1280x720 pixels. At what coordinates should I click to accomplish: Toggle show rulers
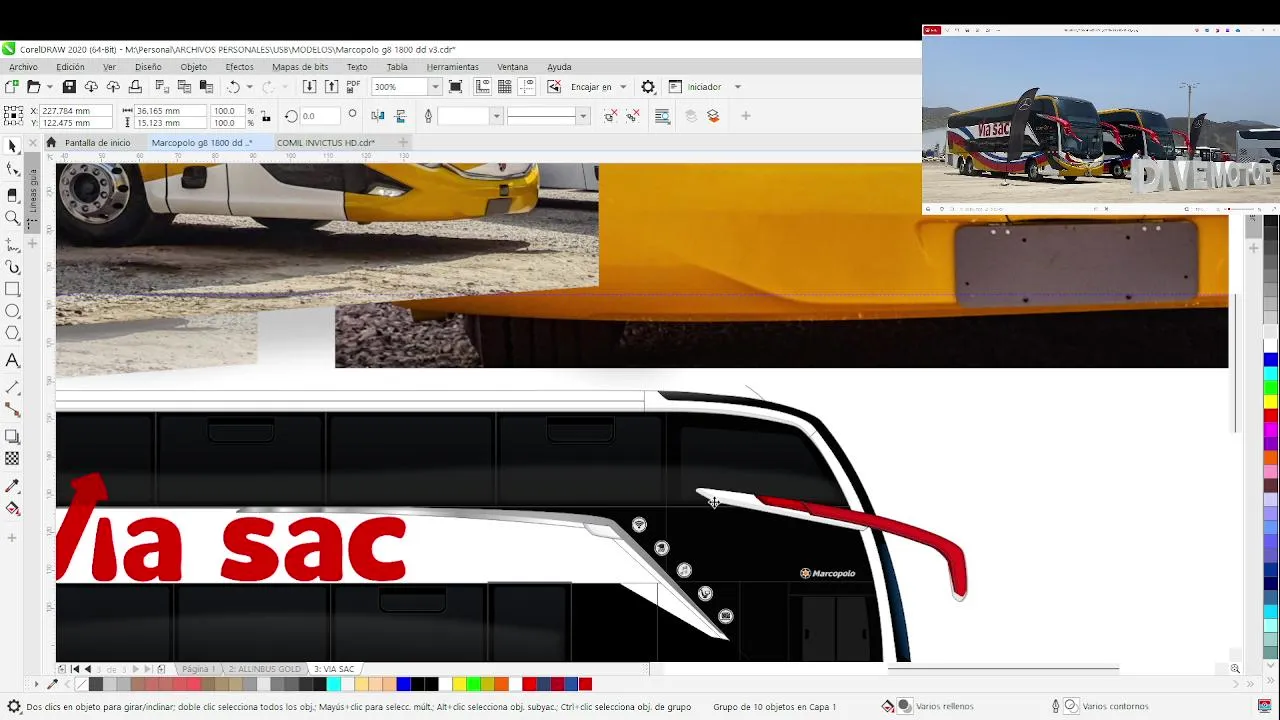point(483,87)
